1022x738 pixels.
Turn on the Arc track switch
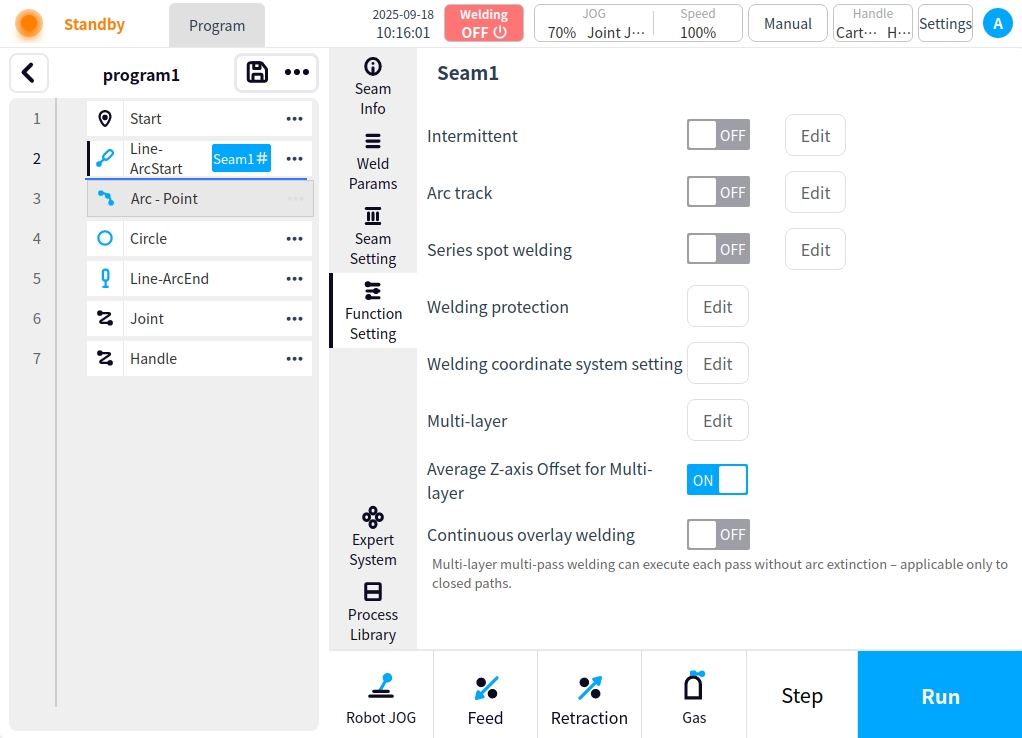(718, 192)
